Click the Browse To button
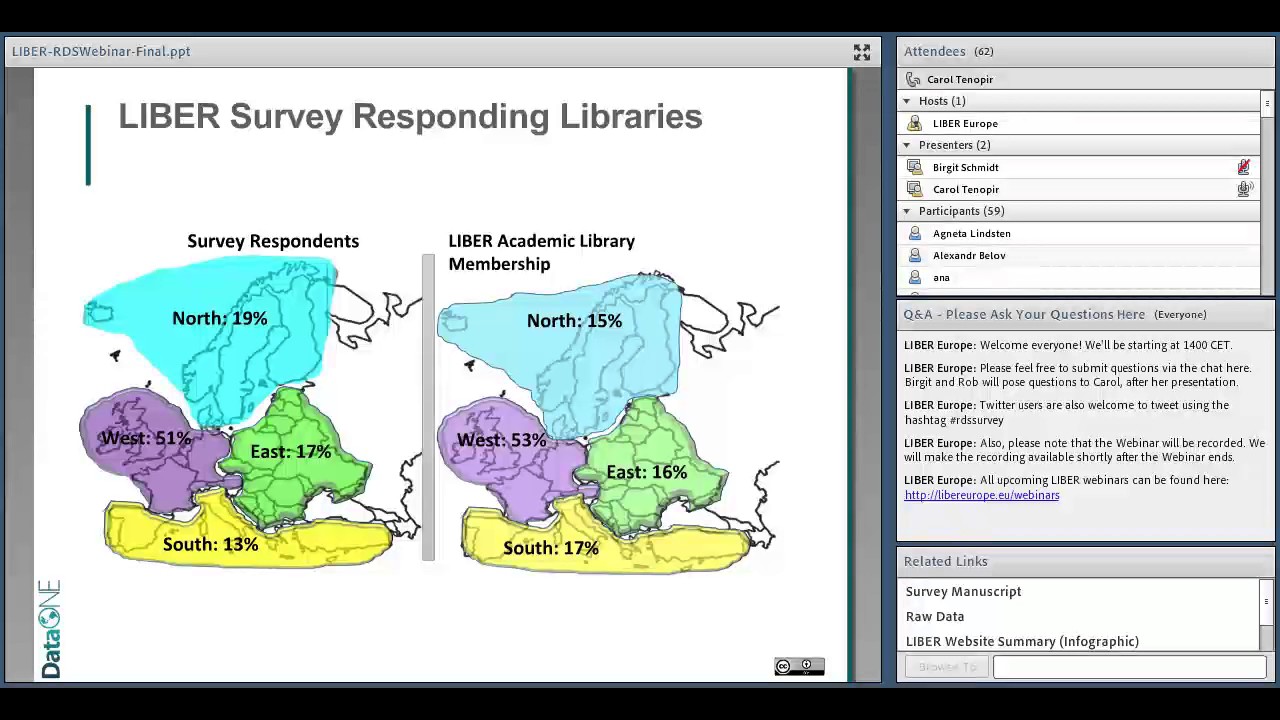Screen dimensions: 1280x720 pyautogui.click(x=947, y=667)
